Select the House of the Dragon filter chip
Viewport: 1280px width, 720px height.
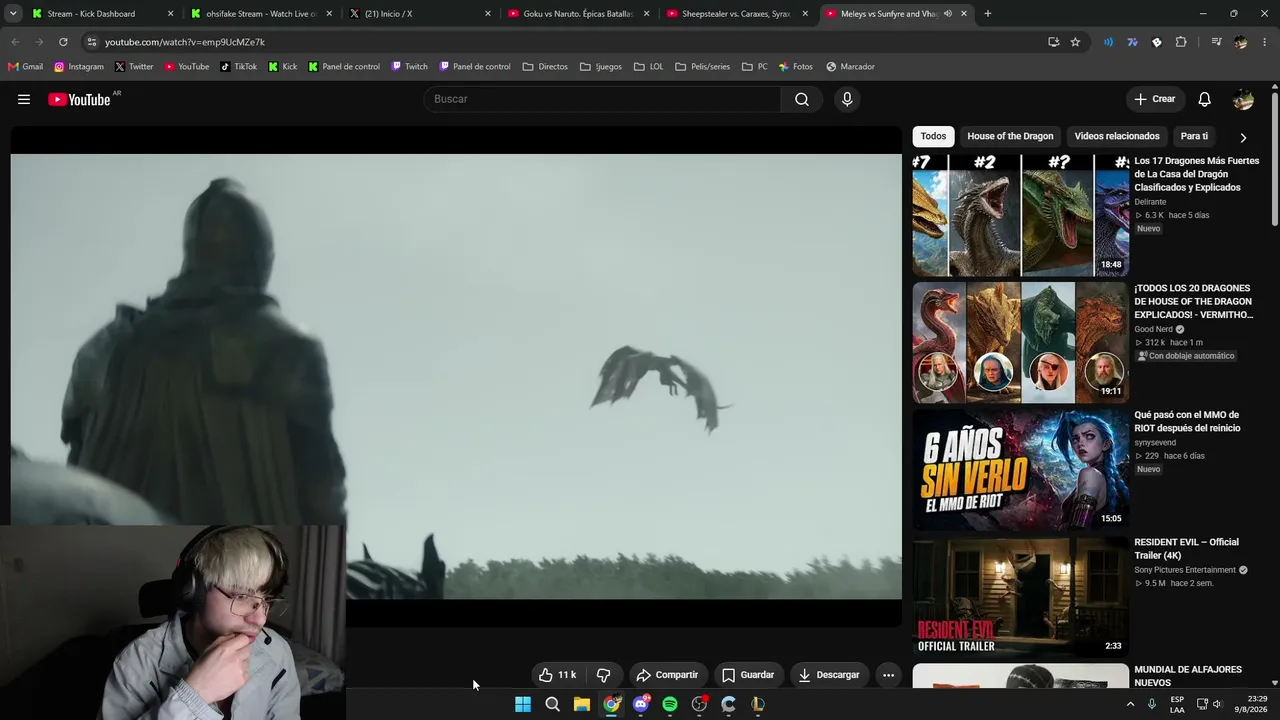(x=1010, y=136)
